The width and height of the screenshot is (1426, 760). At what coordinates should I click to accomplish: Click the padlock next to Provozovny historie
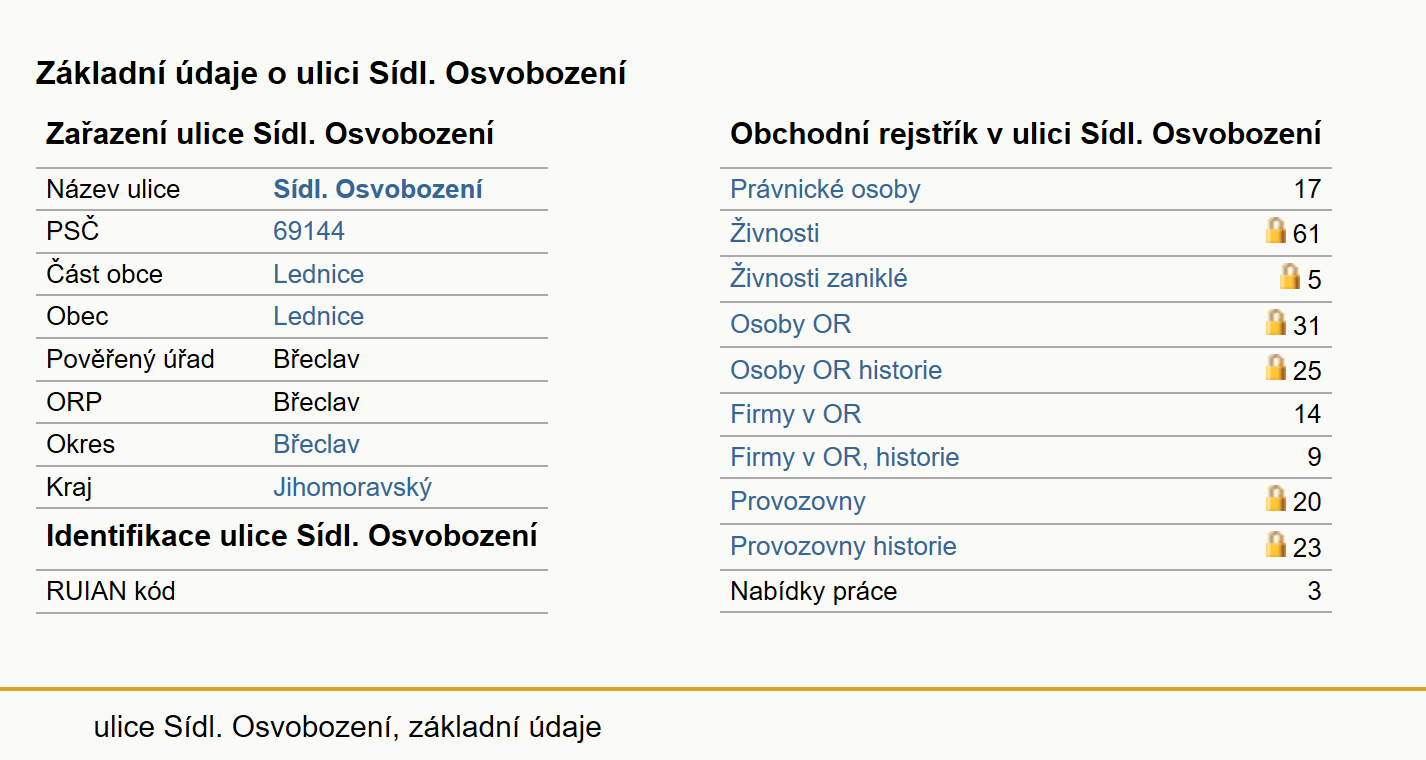(x=1275, y=545)
